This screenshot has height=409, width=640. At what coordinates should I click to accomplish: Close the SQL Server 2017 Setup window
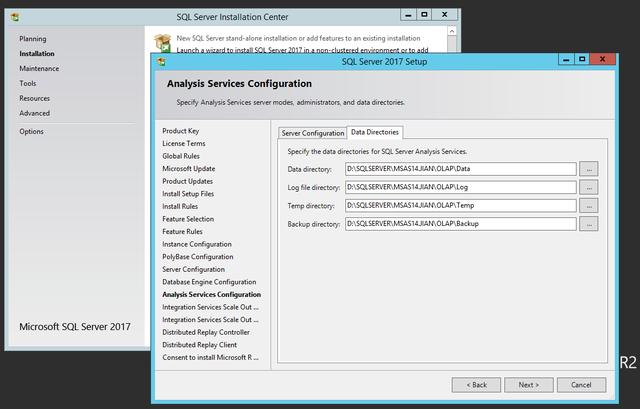point(602,60)
